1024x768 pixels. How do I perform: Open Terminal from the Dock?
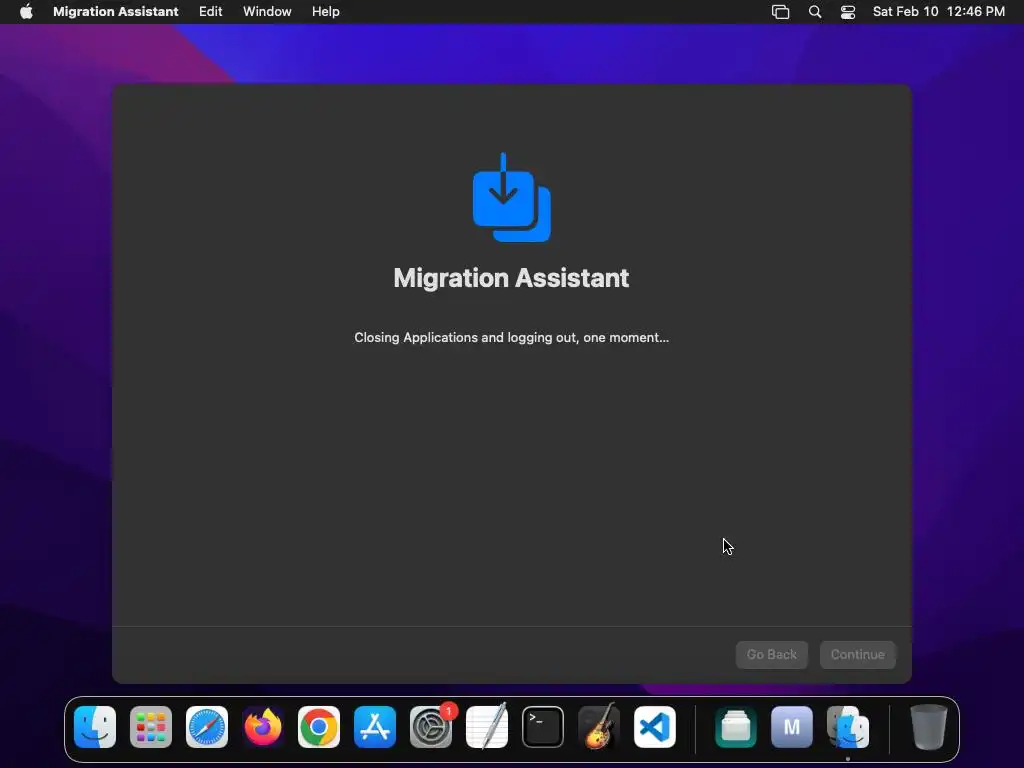click(543, 727)
